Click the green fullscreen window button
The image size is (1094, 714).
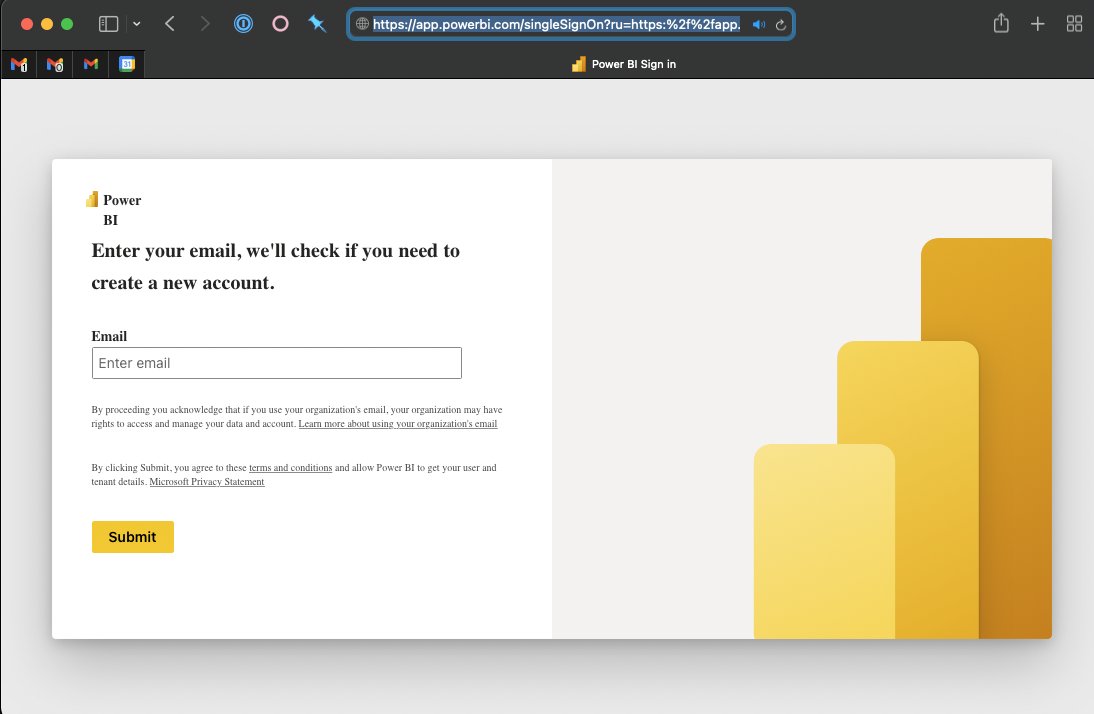click(67, 24)
